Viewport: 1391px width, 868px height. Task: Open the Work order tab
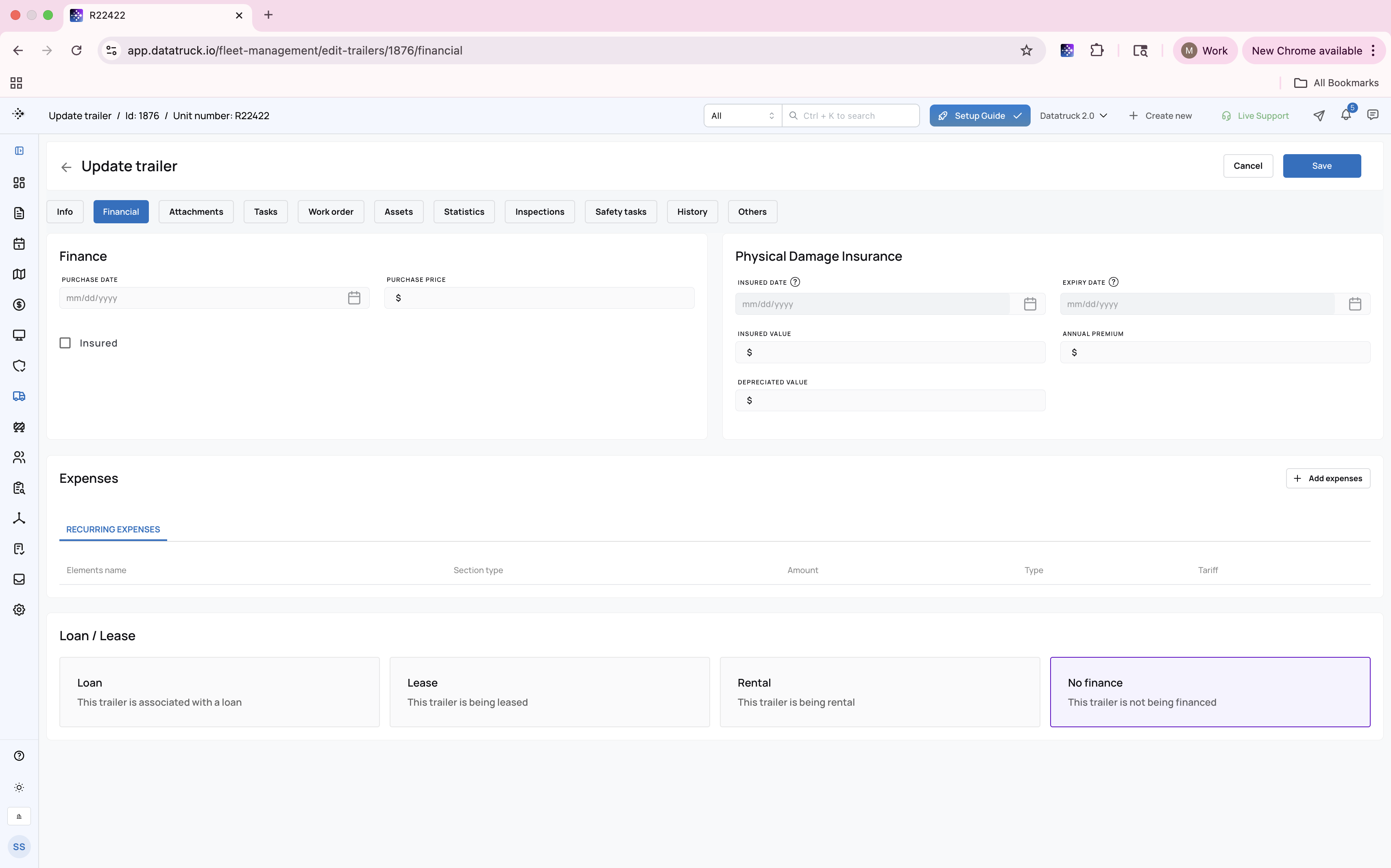coord(331,212)
